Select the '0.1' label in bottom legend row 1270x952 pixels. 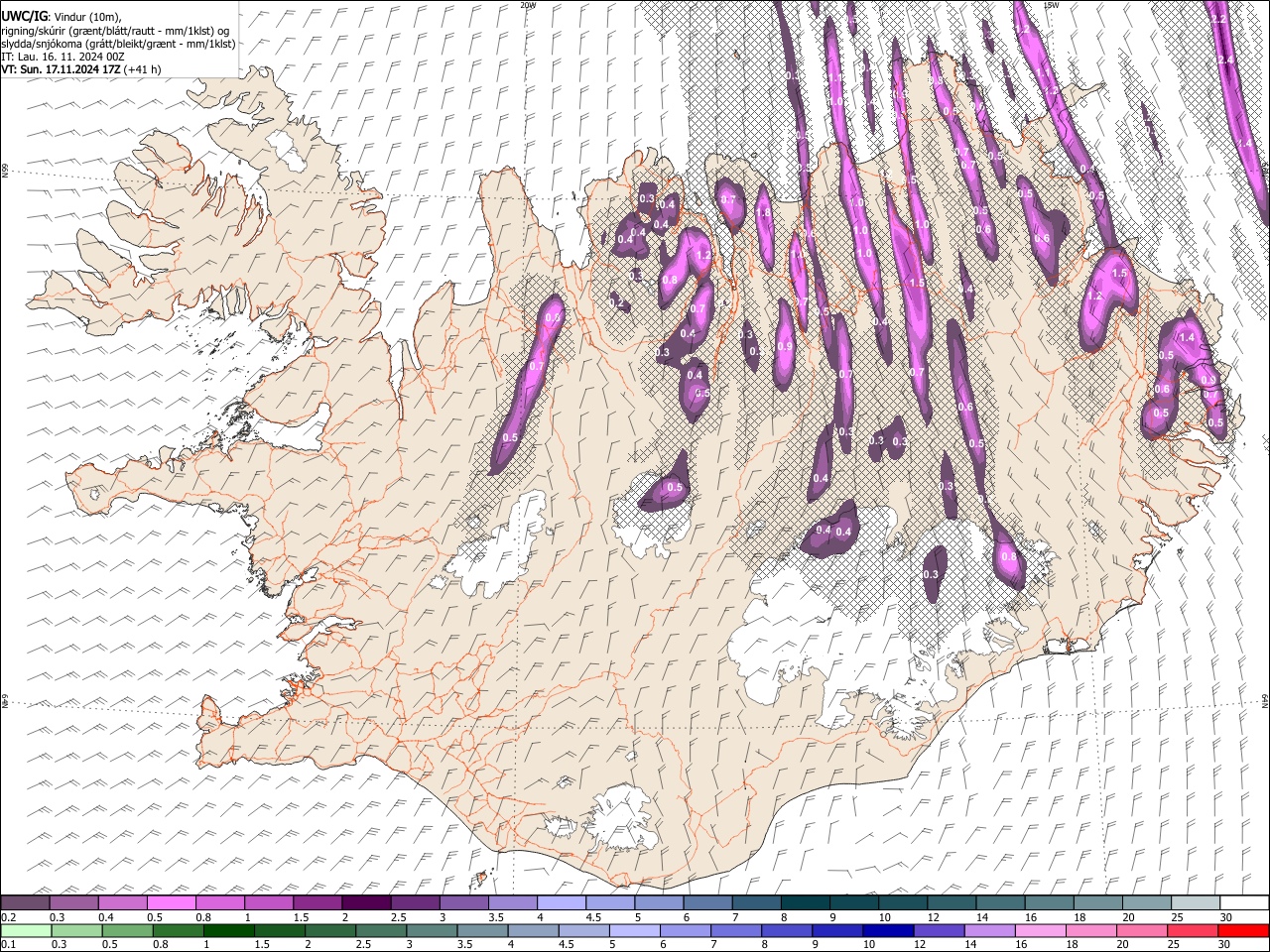click(8, 945)
